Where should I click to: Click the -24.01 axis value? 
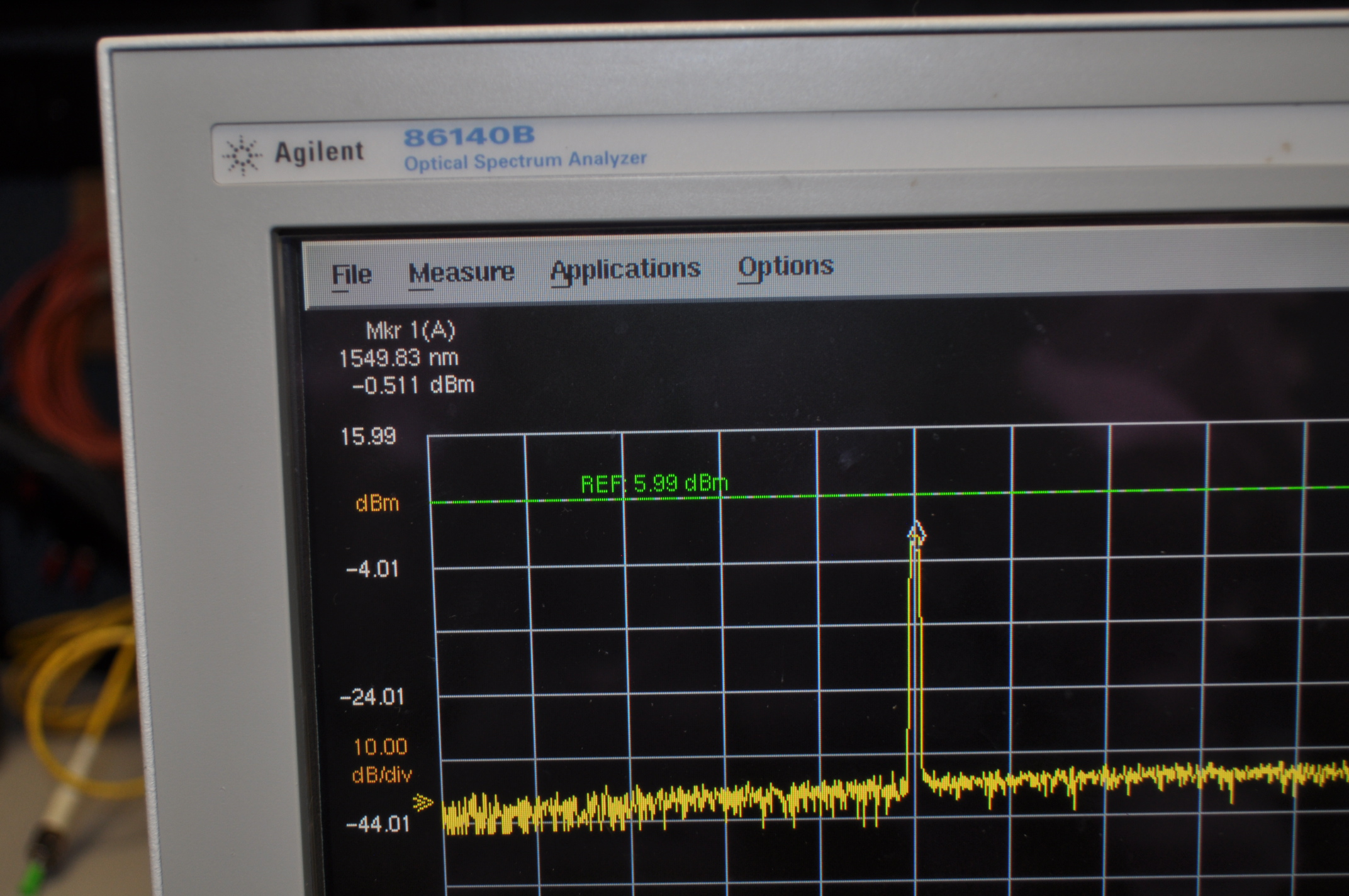[372, 697]
